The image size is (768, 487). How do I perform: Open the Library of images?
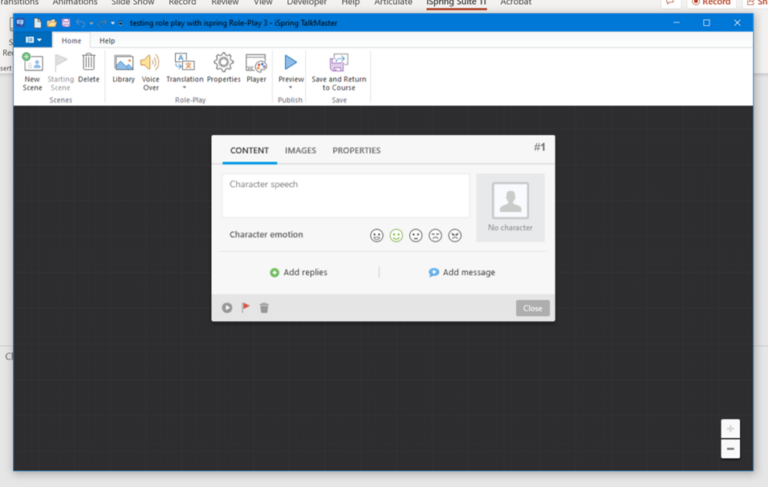(124, 70)
